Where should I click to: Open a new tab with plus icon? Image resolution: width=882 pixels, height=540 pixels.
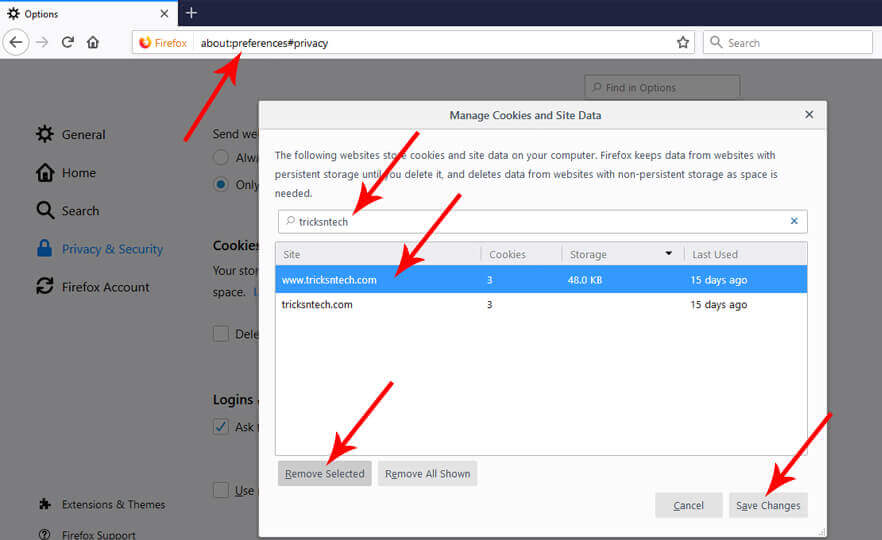(x=191, y=13)
